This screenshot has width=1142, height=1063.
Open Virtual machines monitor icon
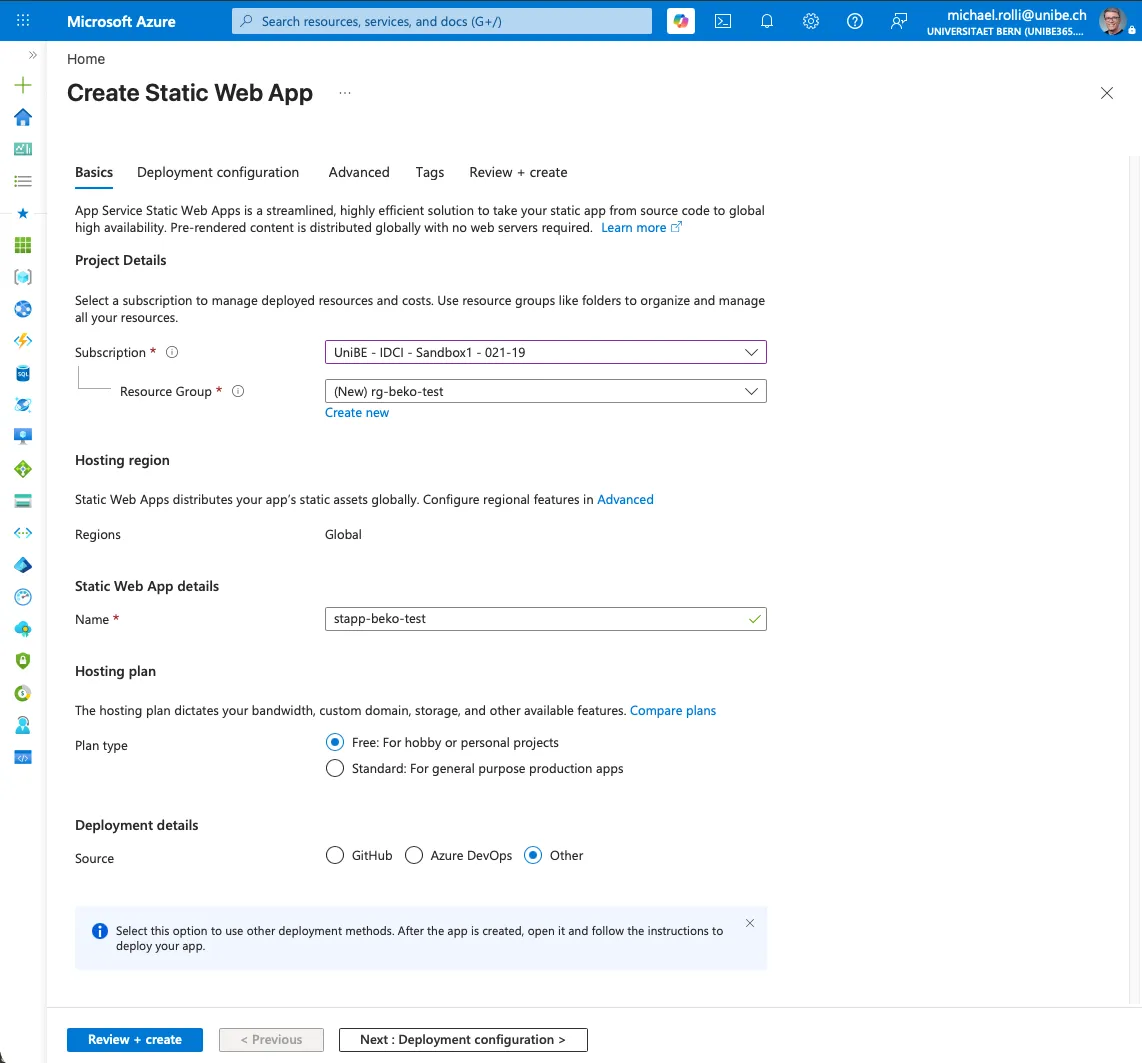pos(23,437)
